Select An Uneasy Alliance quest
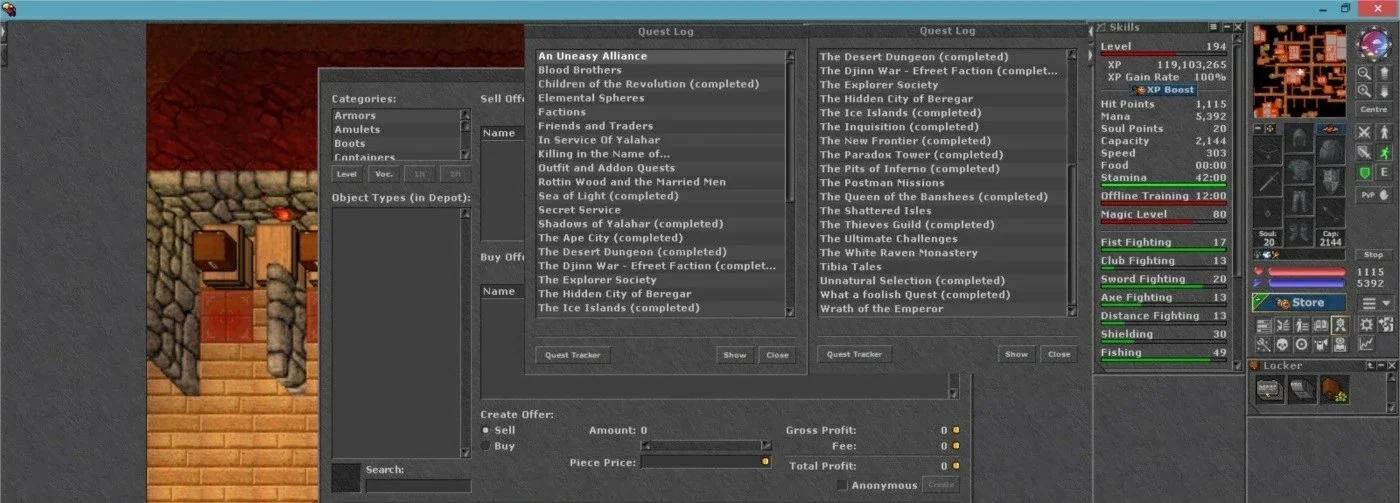Screen dimensions: 1400x503 click(660, 56)
